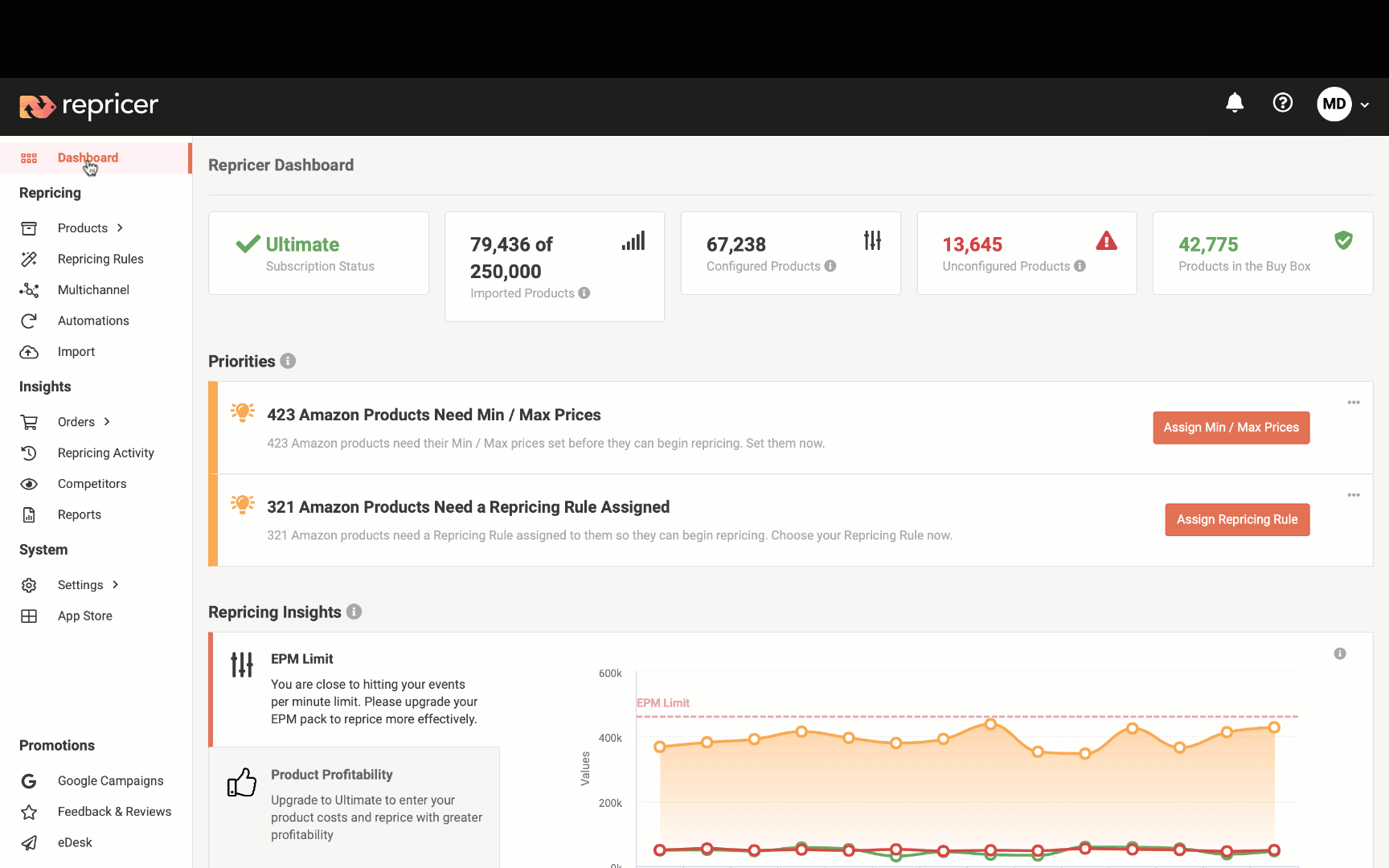This screenshot has width=1389, height=868.
Task: Open the Competitors page
Action: point(92,484)
